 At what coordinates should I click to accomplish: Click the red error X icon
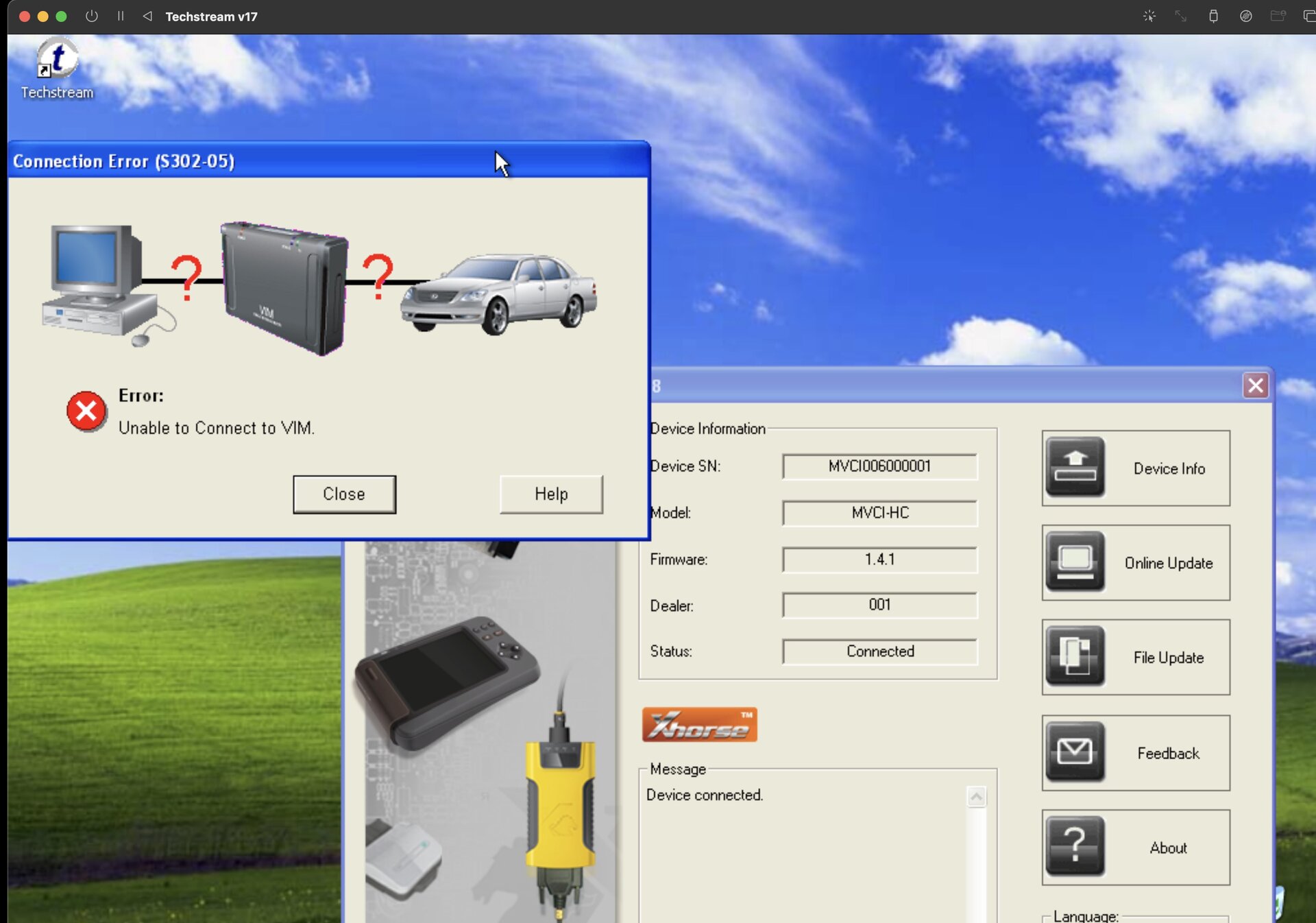(x=86, y=411)
